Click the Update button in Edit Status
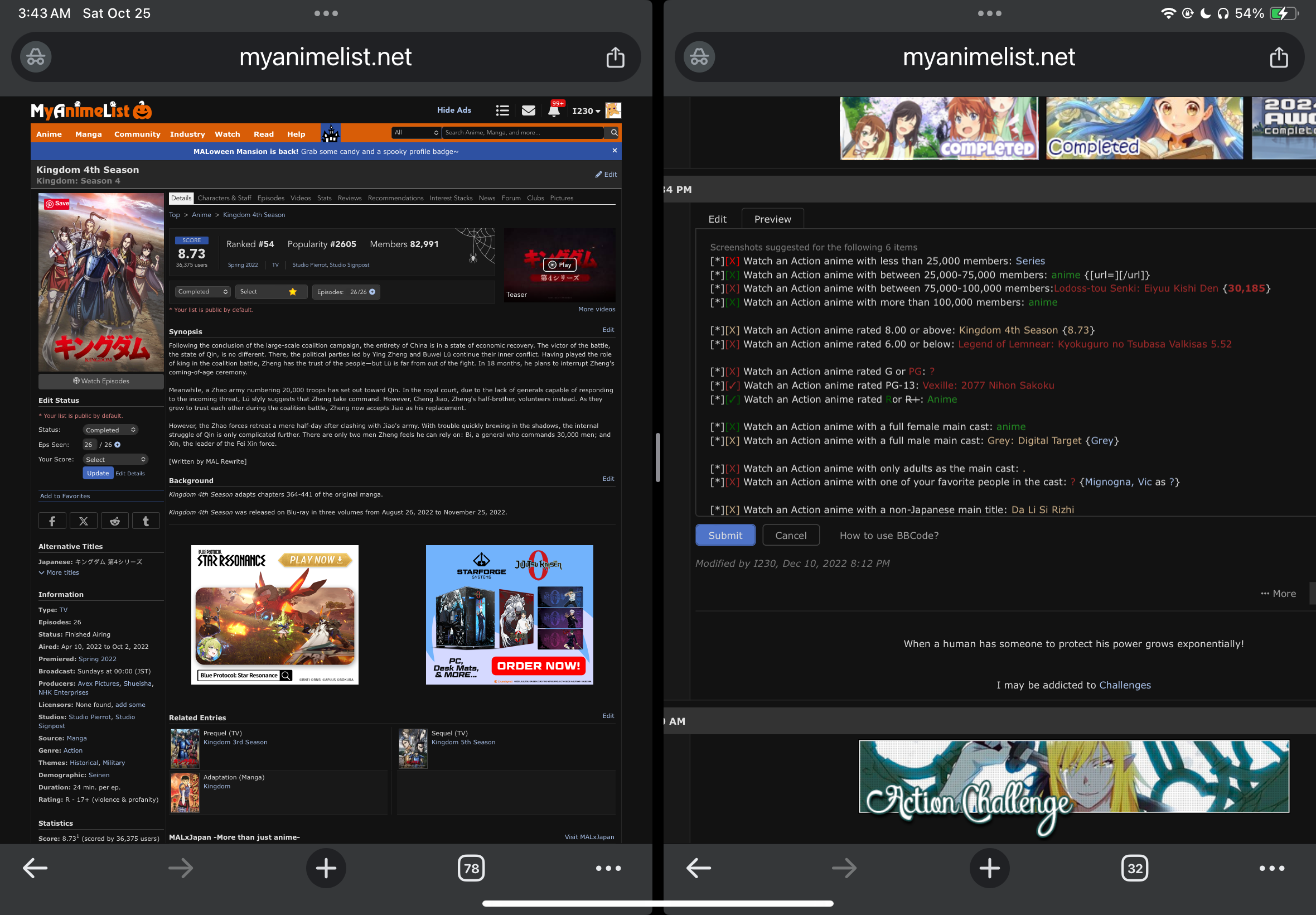 click(98, 473)
